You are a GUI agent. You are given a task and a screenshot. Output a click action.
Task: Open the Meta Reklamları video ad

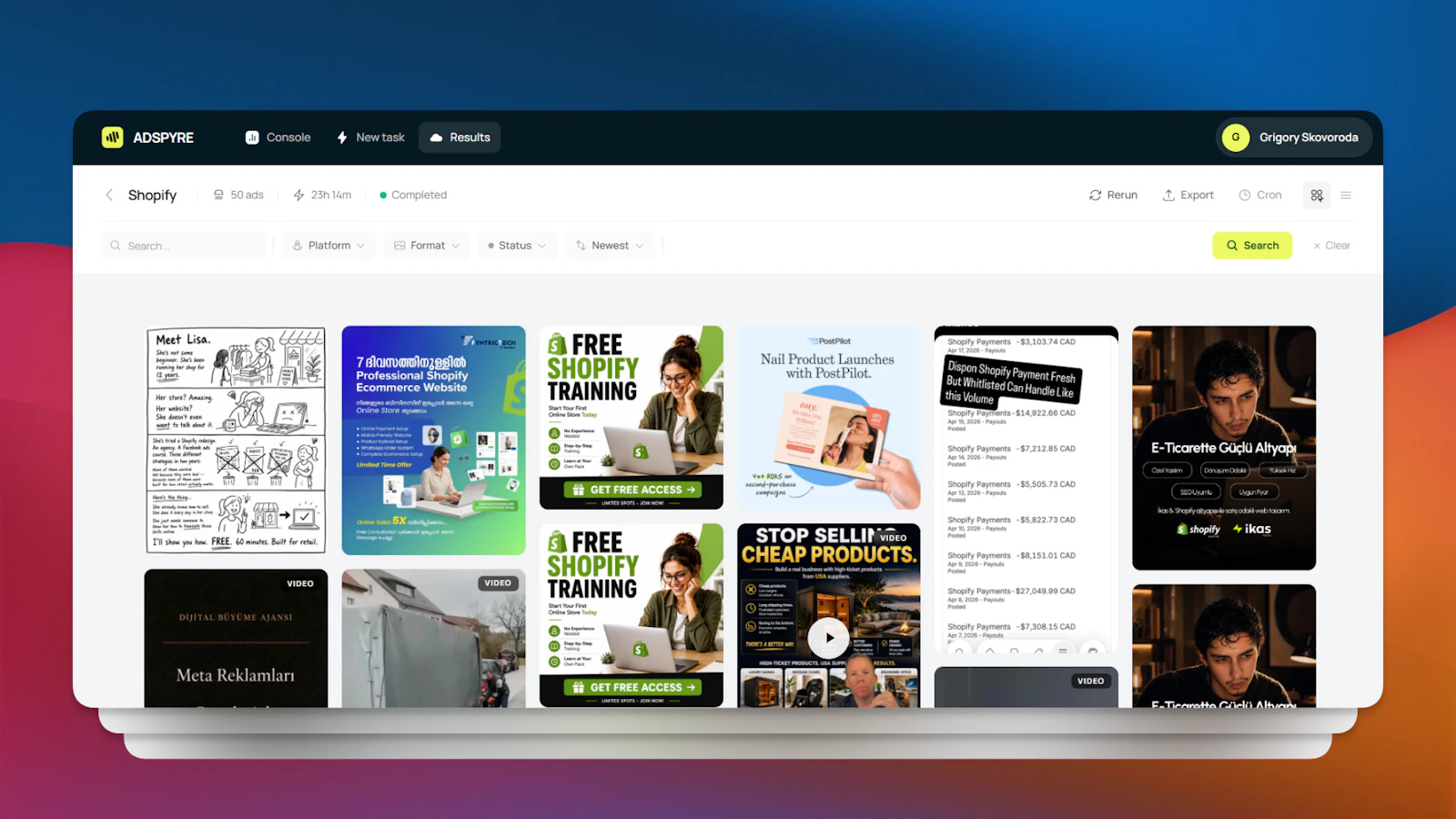pyautogui.click(x=236, y=639)
